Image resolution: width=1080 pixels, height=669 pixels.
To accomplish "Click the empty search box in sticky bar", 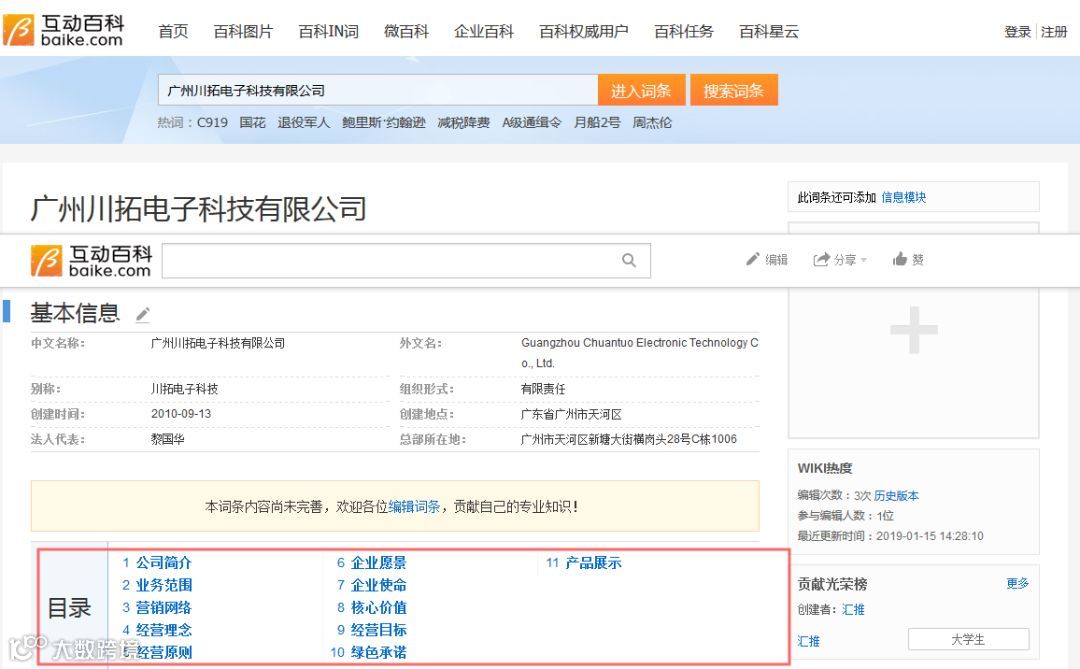I will pyautogui.click(x=406, y=260).
